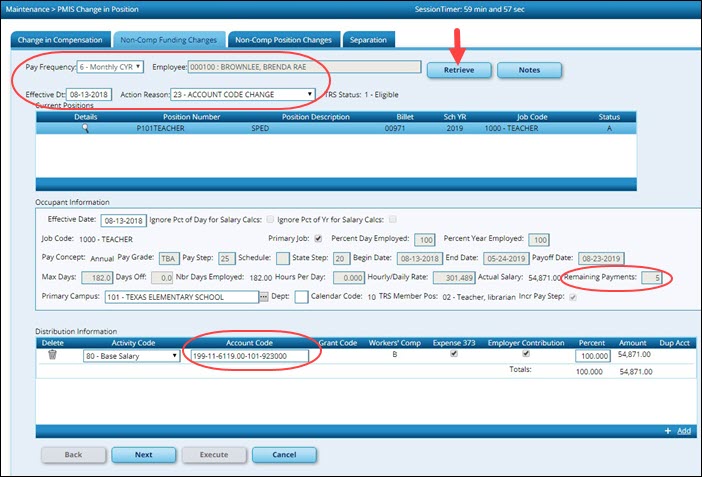Select the Non-Comp Funding Changes tab
This screenshot has height=477, width=702.
point(168,39)
